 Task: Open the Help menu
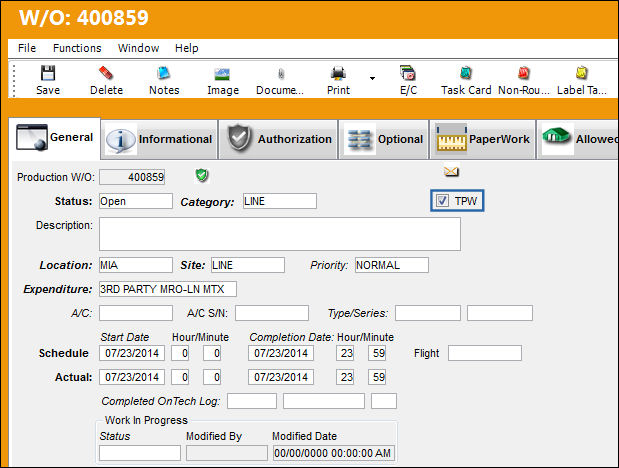tap(186, 48)
